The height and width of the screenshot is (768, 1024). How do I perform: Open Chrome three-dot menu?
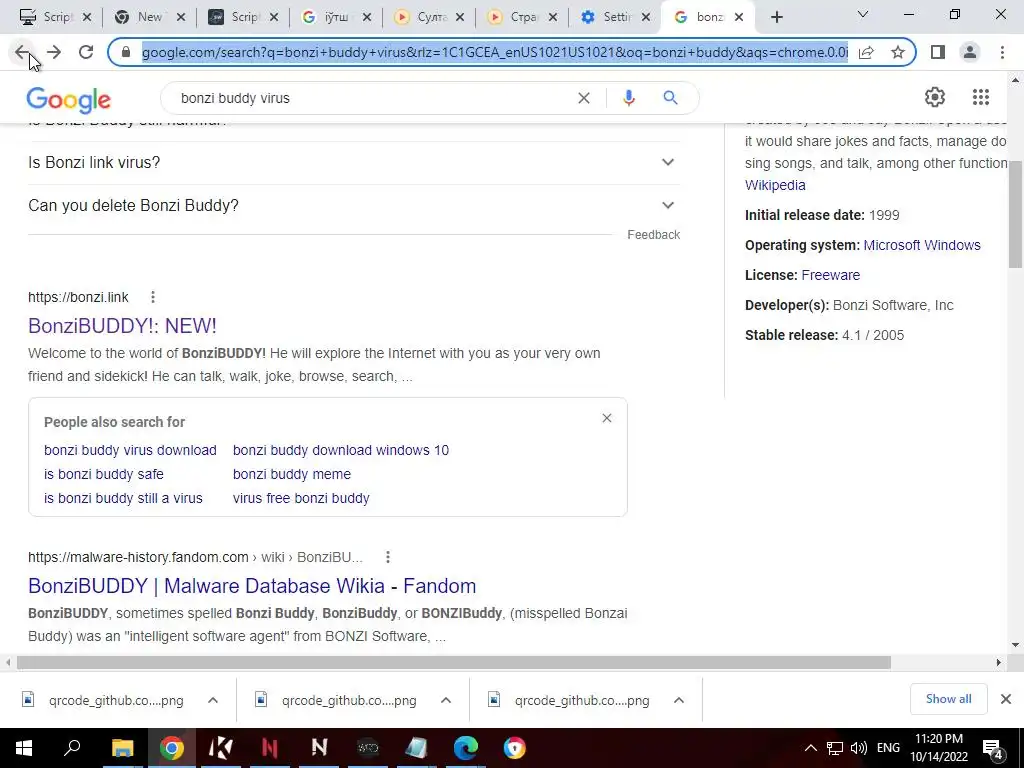coord(1002,52)
